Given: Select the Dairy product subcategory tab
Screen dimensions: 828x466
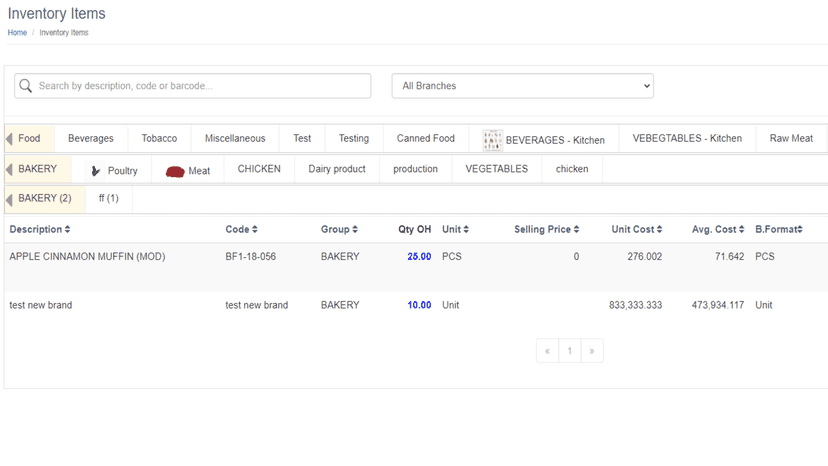Looking at the screenshot, I should 337,169.
